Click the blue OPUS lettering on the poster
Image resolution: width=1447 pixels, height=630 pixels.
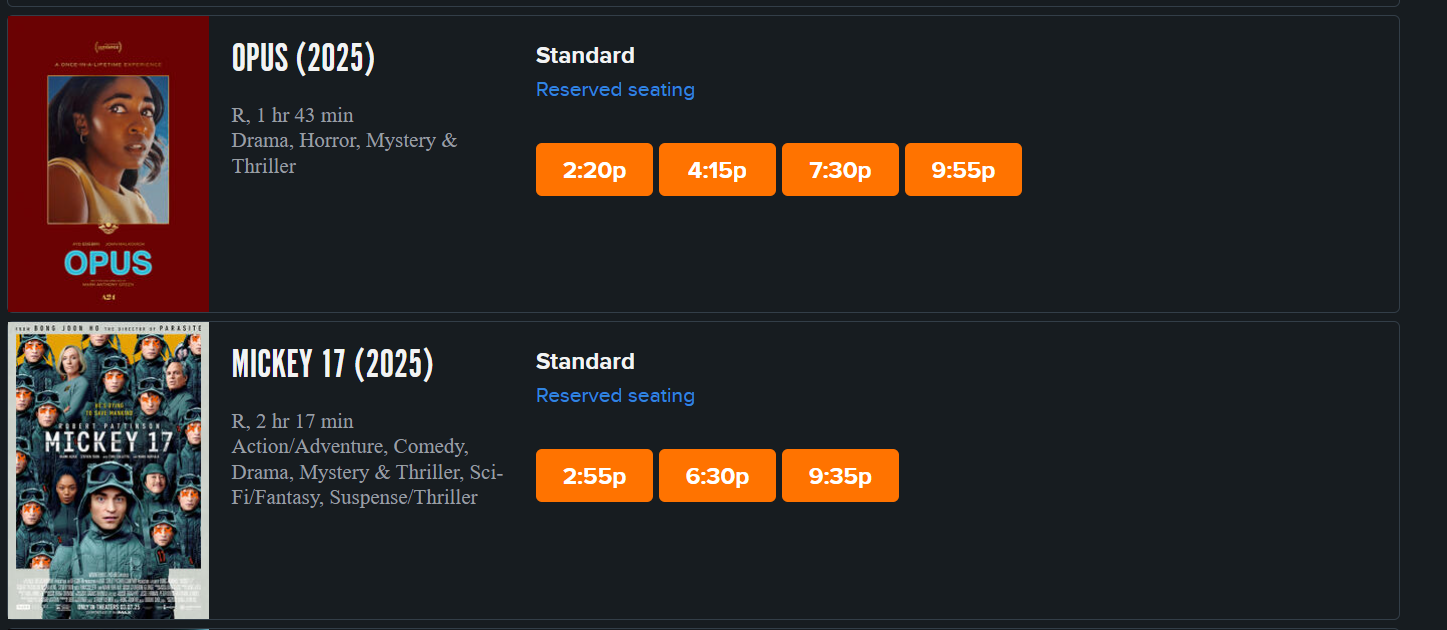click(x=108, y=263)
